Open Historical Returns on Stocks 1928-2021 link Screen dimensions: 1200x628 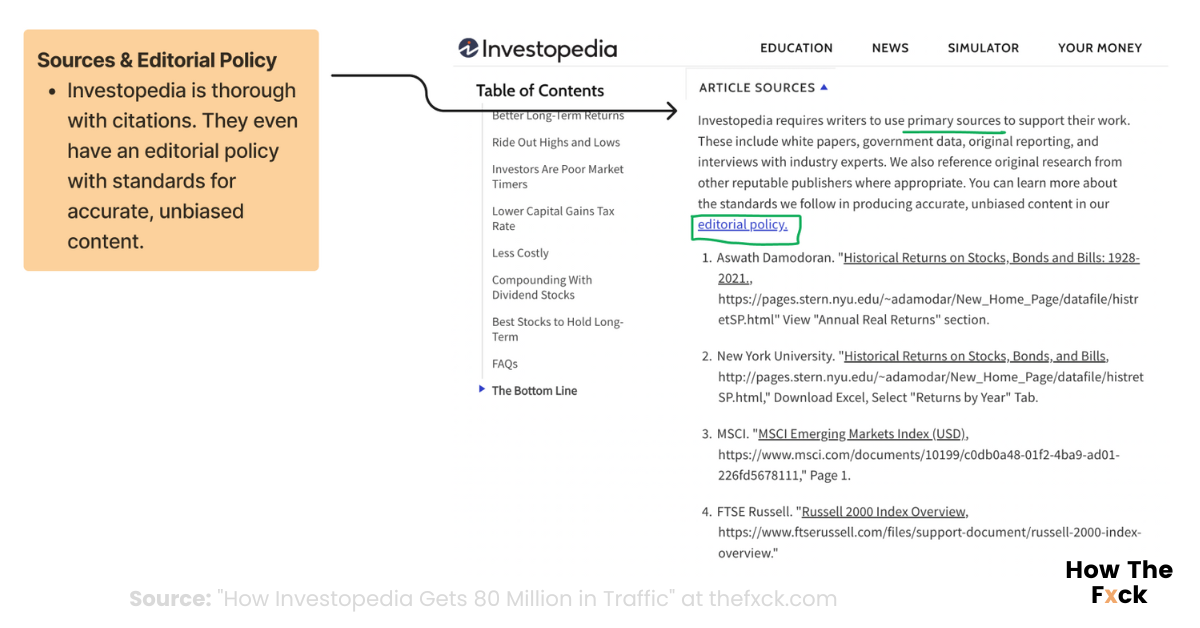(991, 258)
